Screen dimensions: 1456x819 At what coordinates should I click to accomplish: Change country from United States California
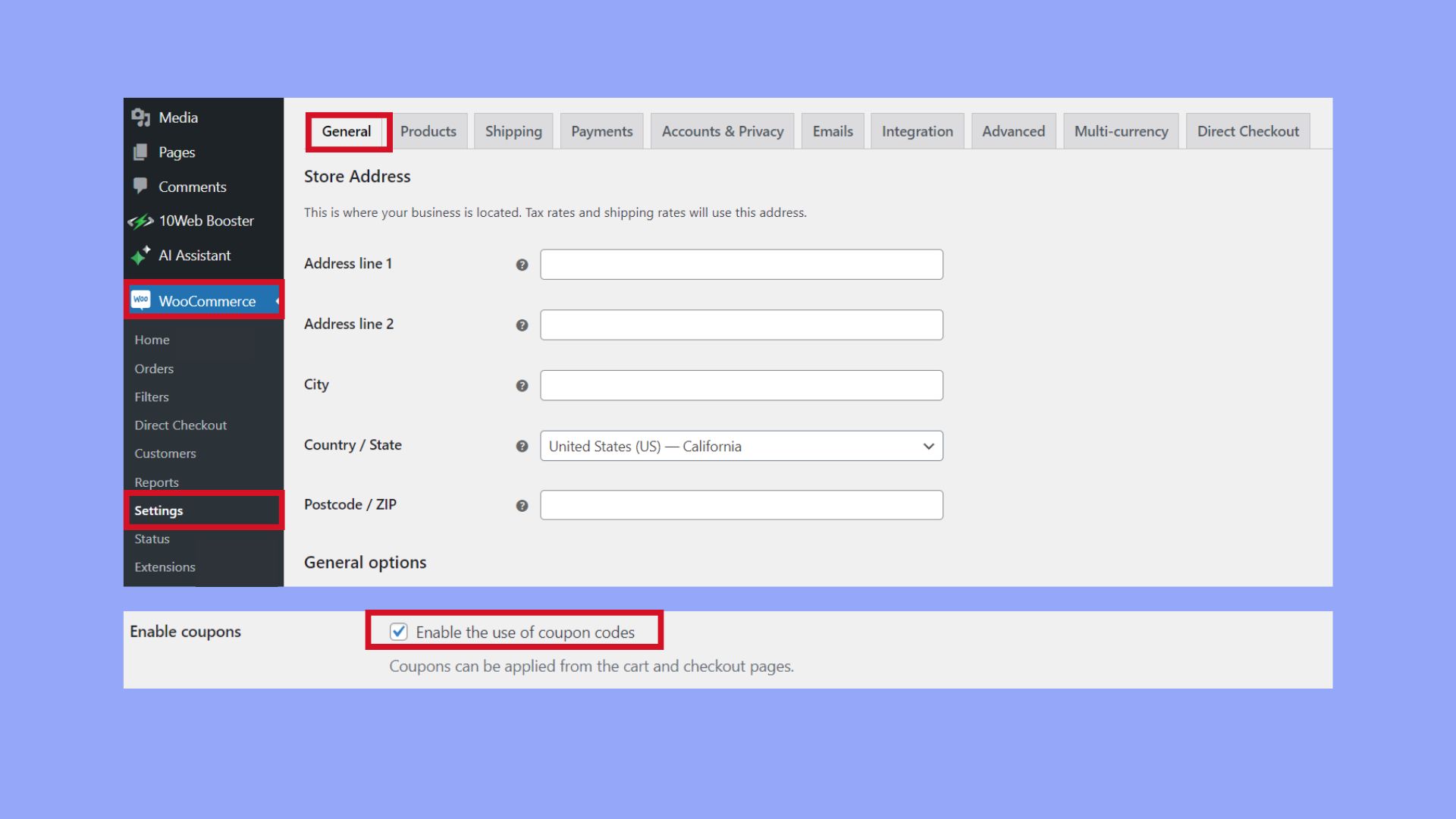(x=741, y=446)
